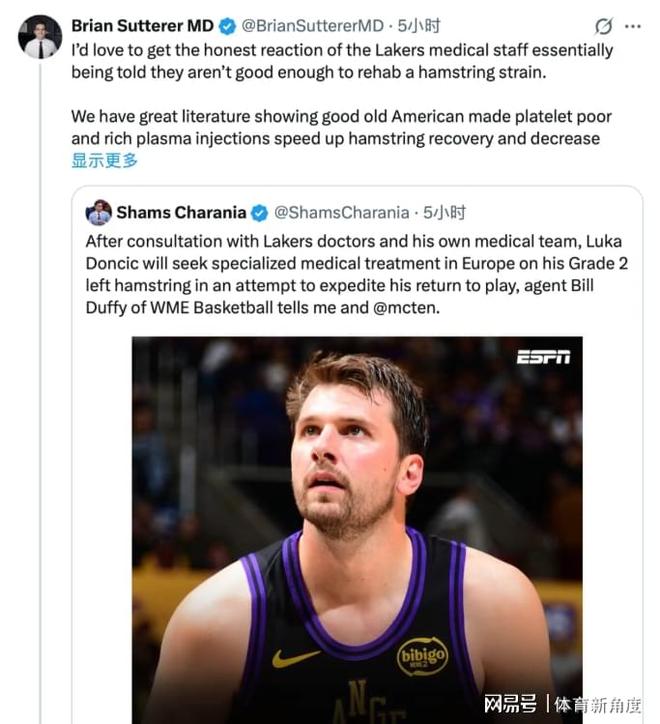Click the top tweet's 5小时 timestamp
Image resolution: width=660 pixels, height=724 pixels.
[418, 26]
